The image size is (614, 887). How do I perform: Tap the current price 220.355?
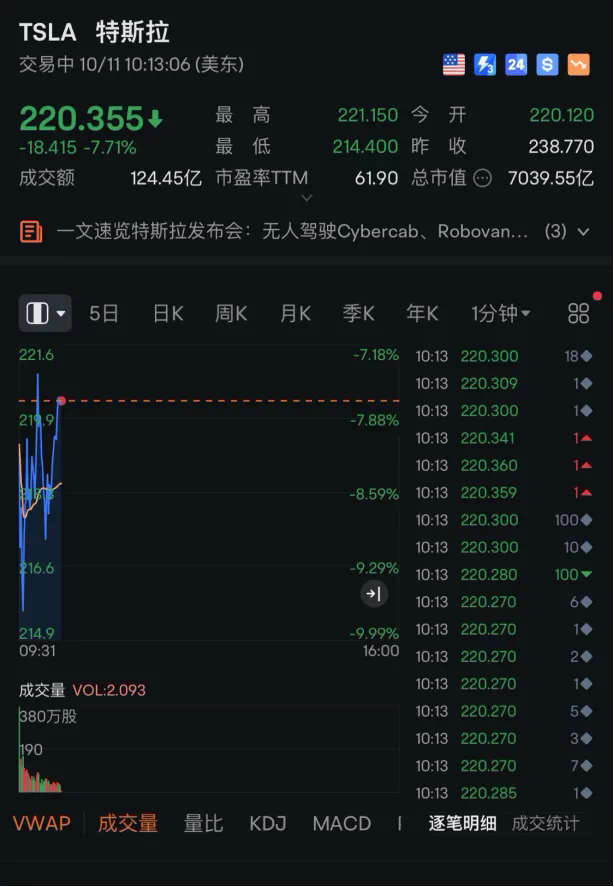[81, 118]
